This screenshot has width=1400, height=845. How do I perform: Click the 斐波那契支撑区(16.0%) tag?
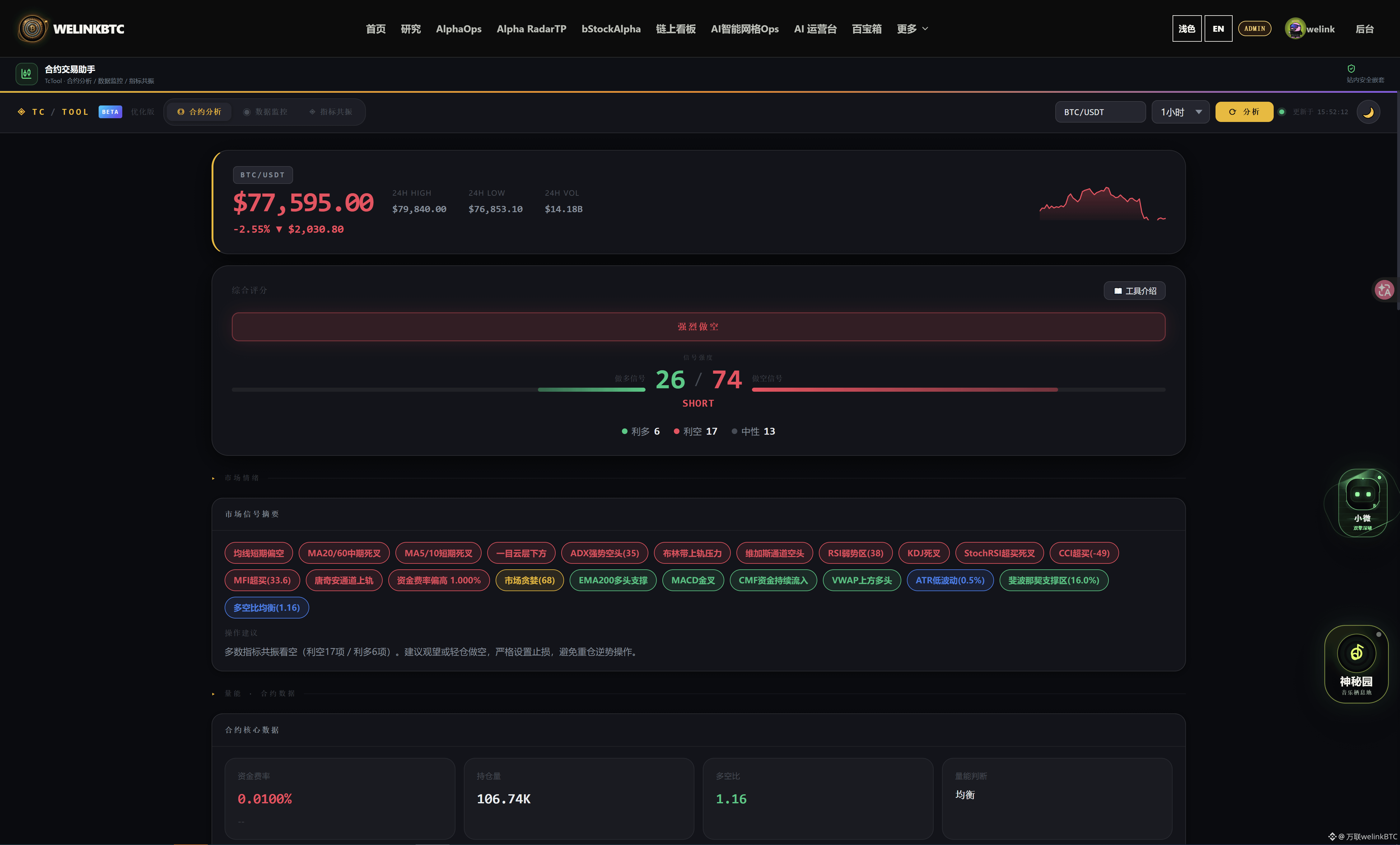1053,580
